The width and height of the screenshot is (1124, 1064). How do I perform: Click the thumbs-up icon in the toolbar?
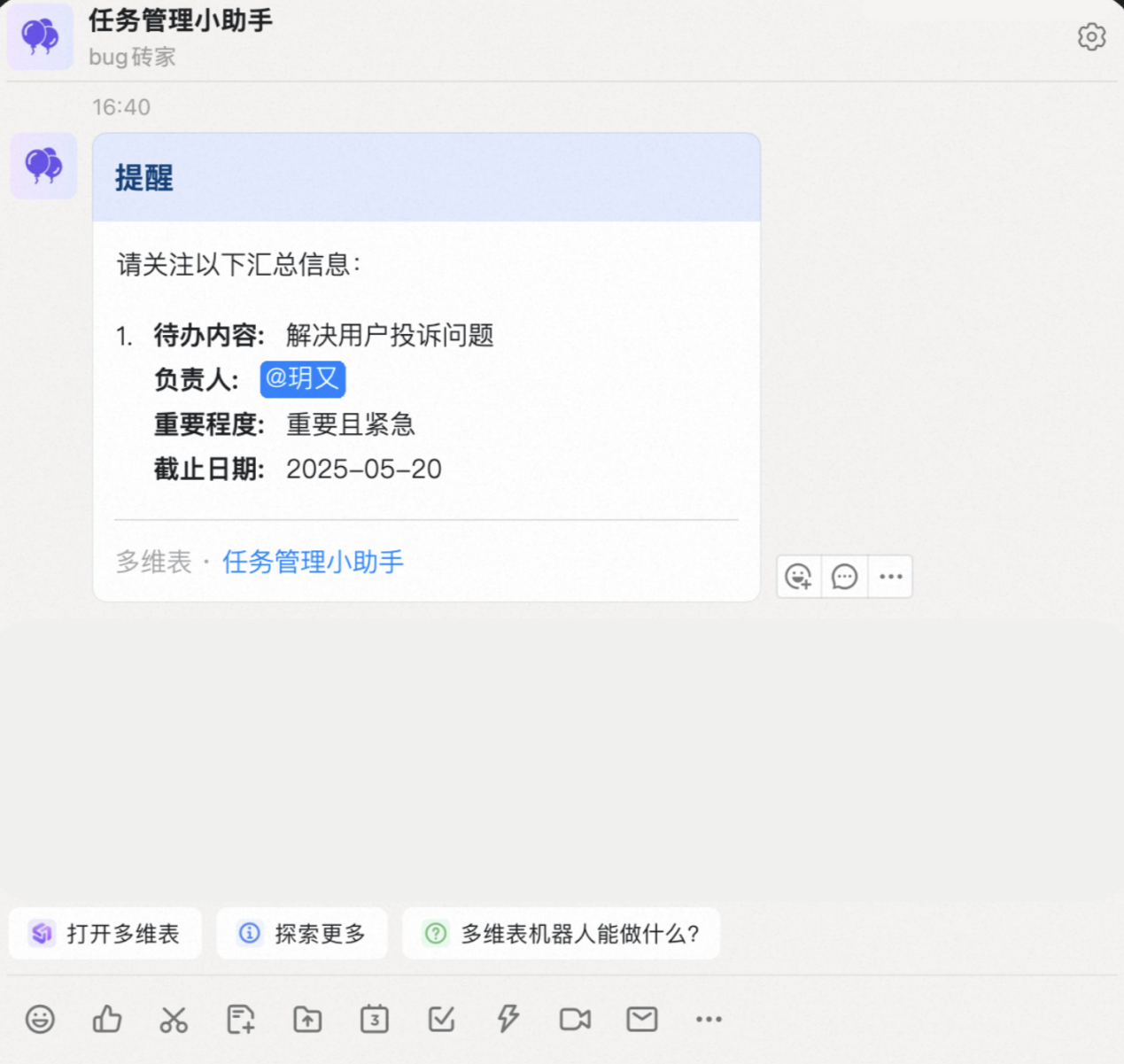(107, 1020)
